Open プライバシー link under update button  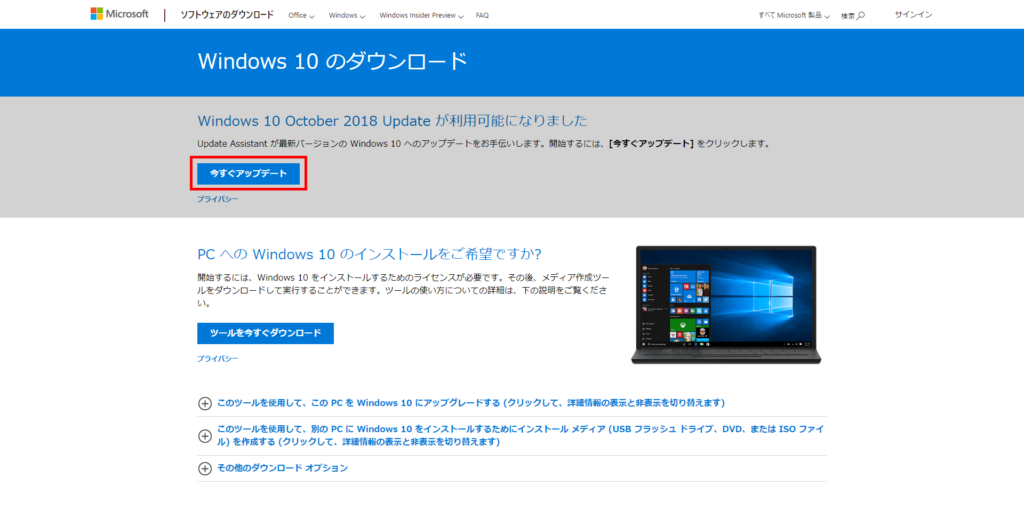coord(217,199)
